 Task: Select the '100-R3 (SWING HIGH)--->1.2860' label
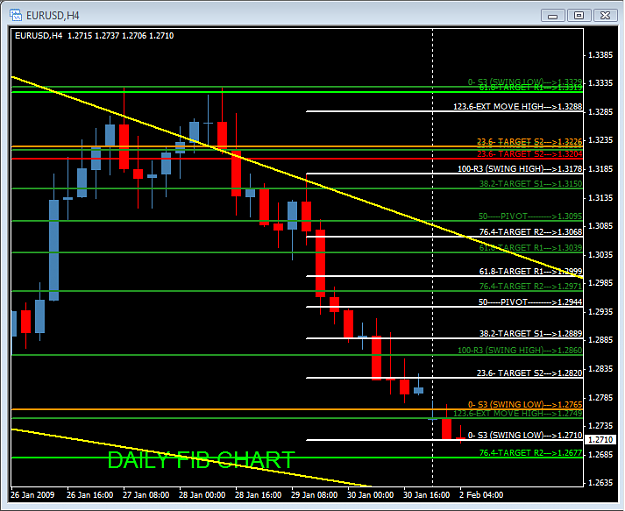coord(520,350)
